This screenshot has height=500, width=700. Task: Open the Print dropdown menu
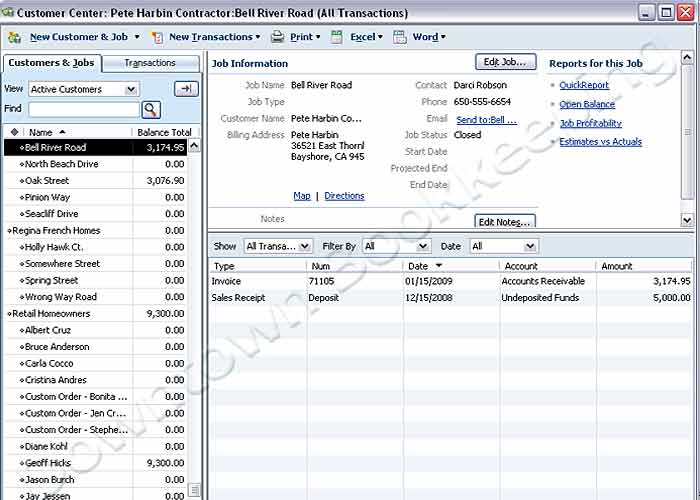tap(318, 37)
